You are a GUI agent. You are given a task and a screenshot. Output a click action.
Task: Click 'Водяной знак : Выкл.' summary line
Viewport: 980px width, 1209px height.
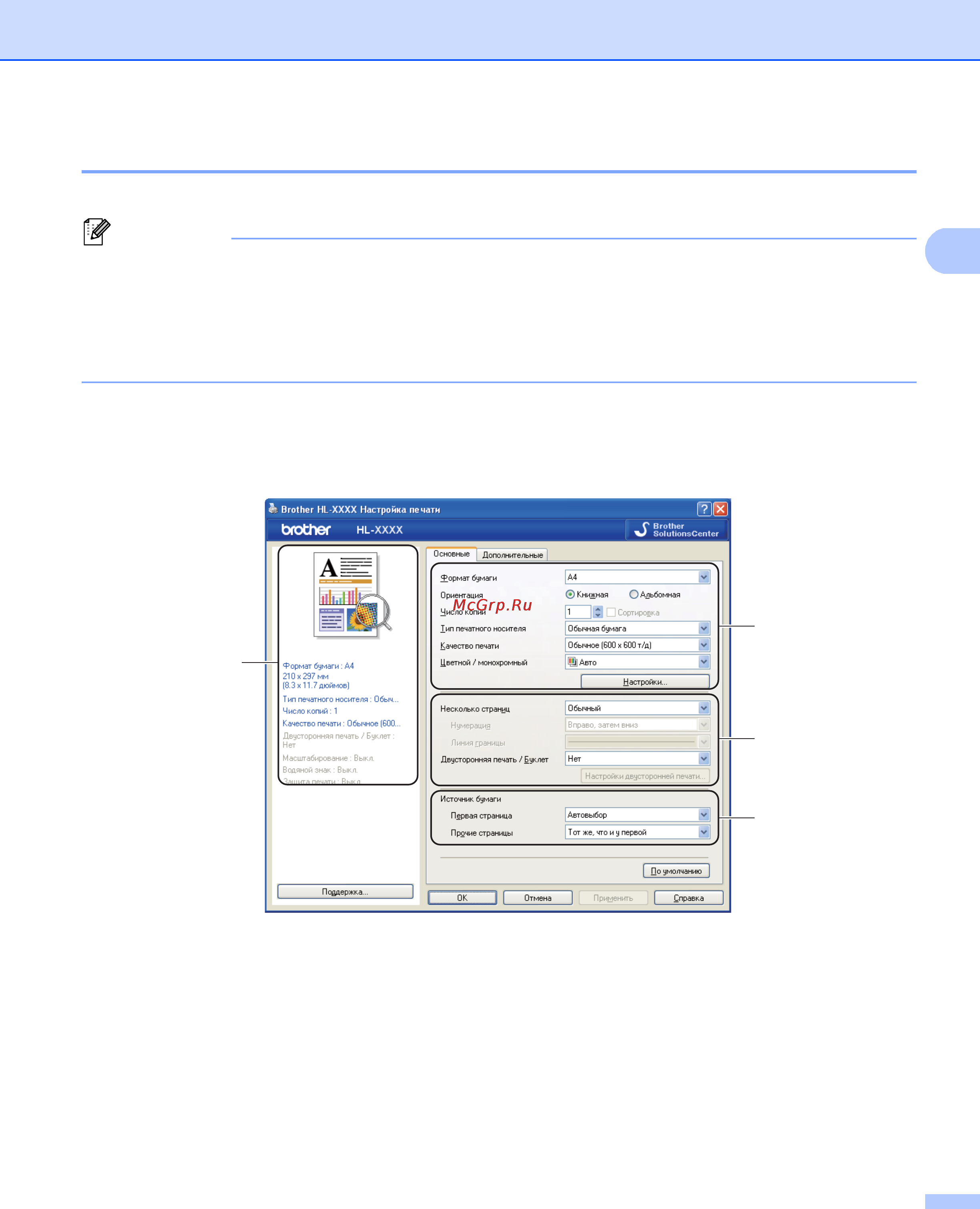point(319,771)
